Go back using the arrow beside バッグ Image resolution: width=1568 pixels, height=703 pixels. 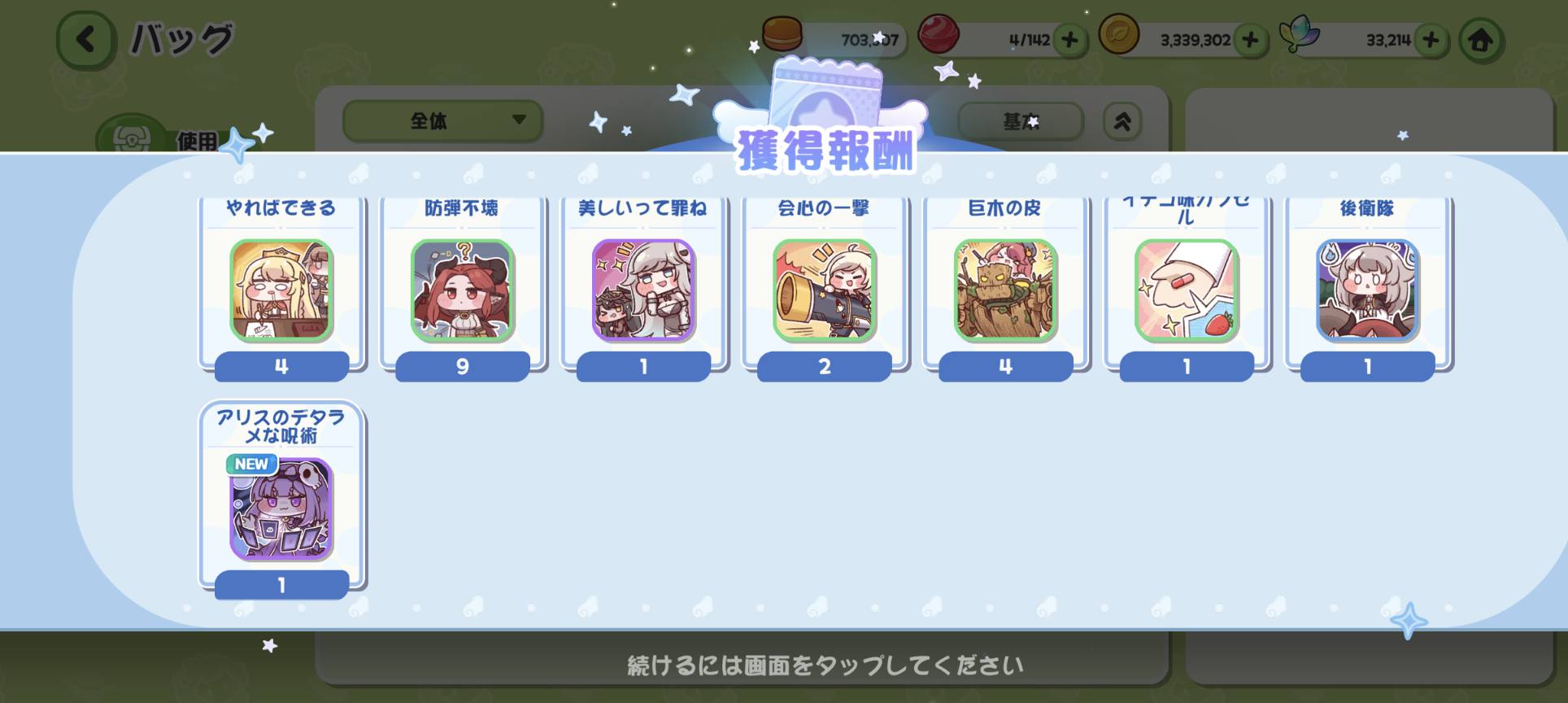click(86, 40)
